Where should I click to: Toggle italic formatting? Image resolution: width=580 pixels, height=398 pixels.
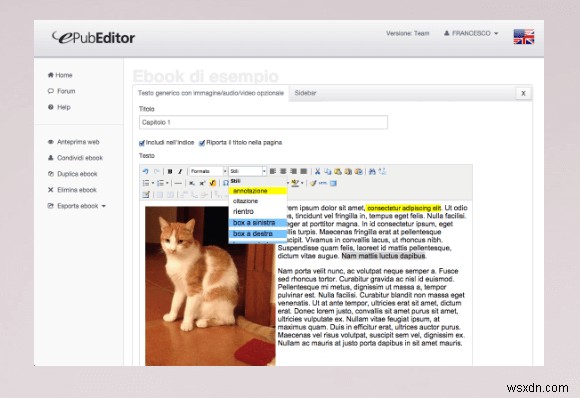coord(180,171)
